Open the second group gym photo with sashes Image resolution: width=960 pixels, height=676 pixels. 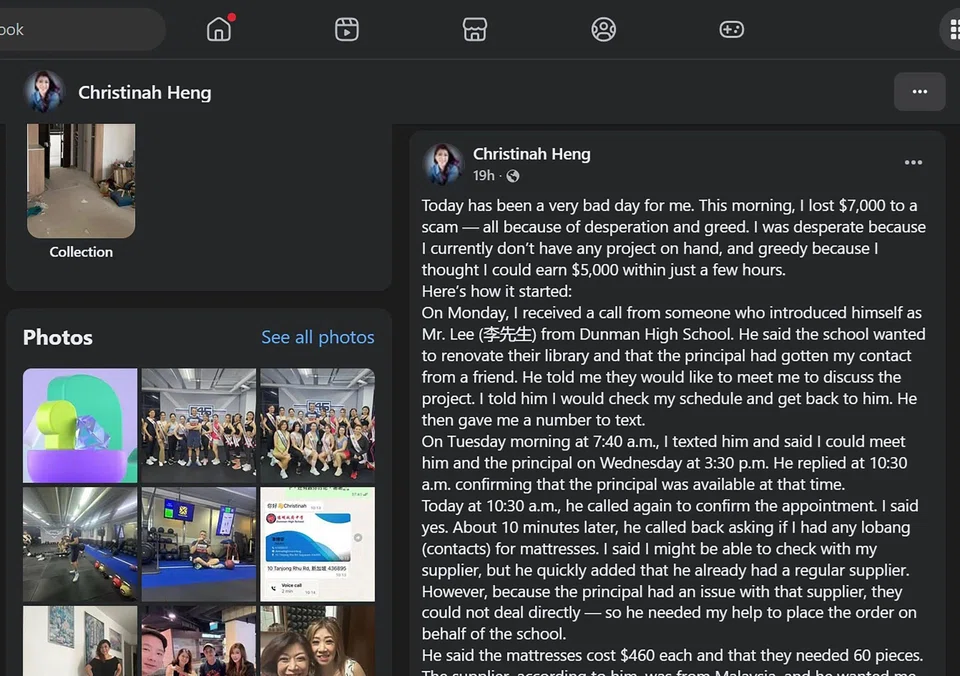point(317,426)
